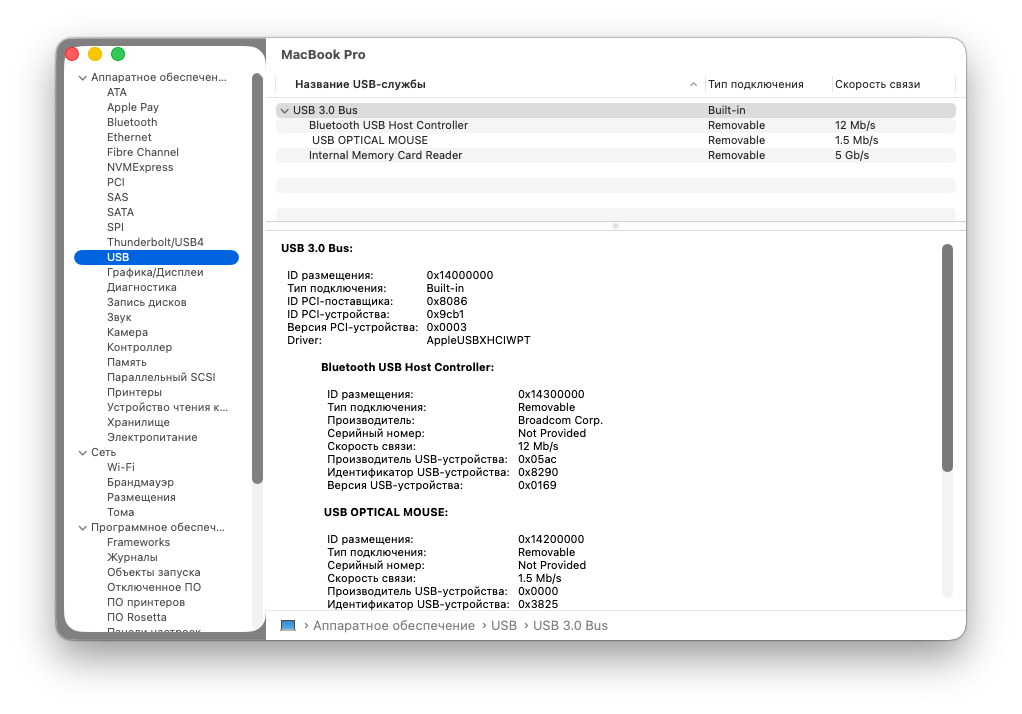Select Bluetooth USB Host Controller table row
1022x714 pixels.
(x=616, y=126)
